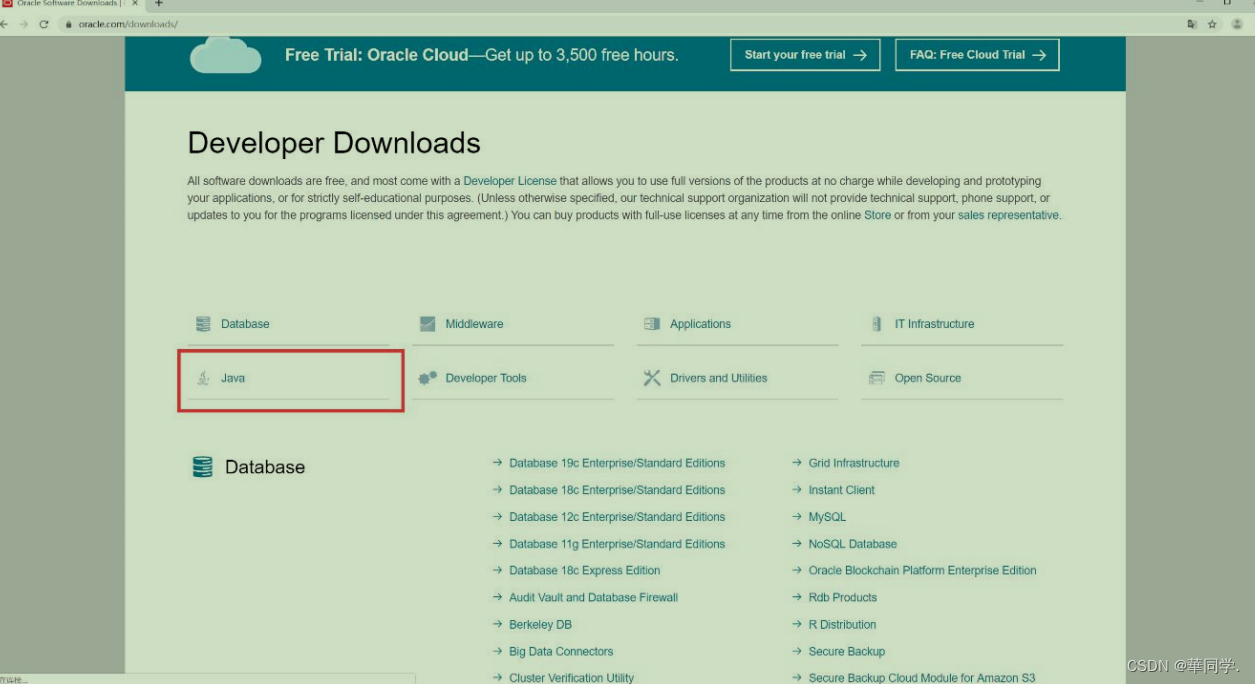This screenshot has width=1255, height=684.
Task: Click the large Database section icon
Action: pos(203,467)
